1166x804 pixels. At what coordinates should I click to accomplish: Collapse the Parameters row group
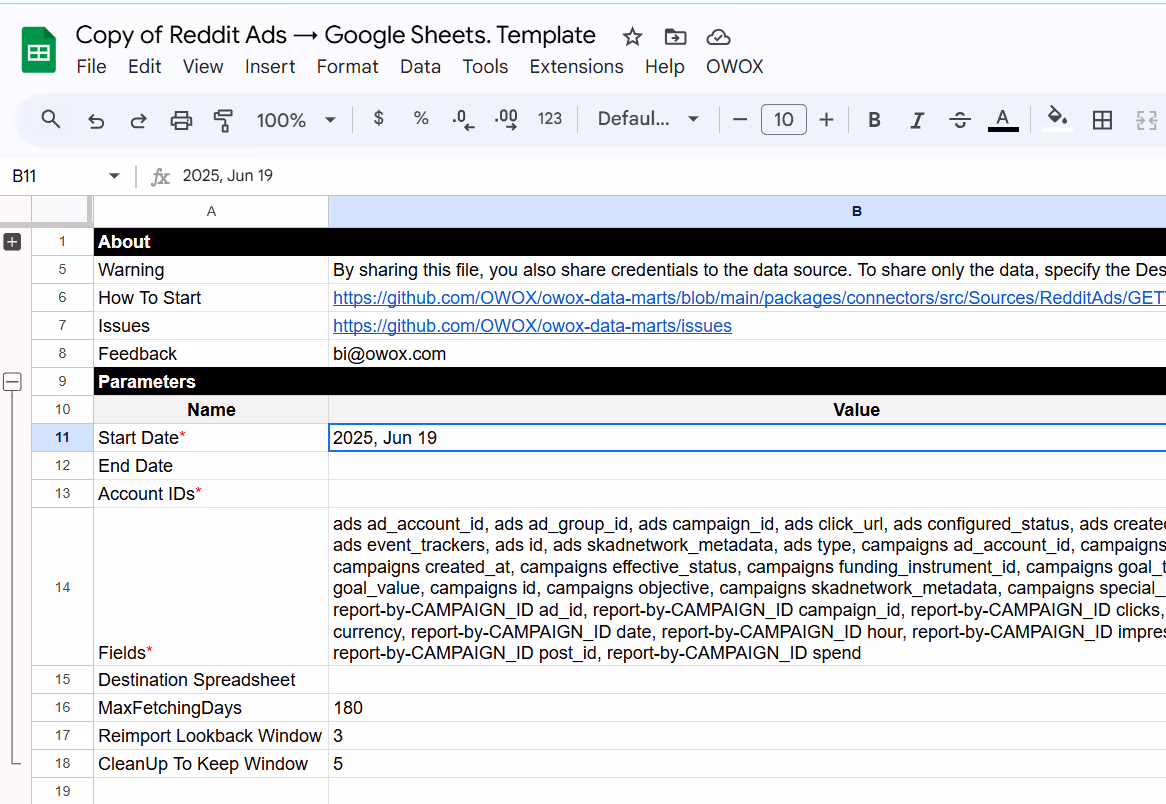[x=12, y=381]
